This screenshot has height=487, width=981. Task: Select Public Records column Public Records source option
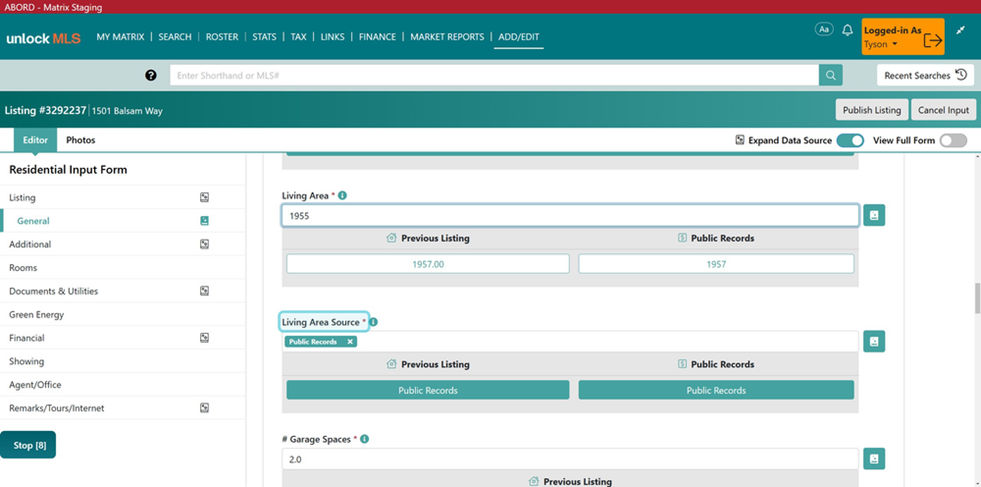[x=716, y=390]
